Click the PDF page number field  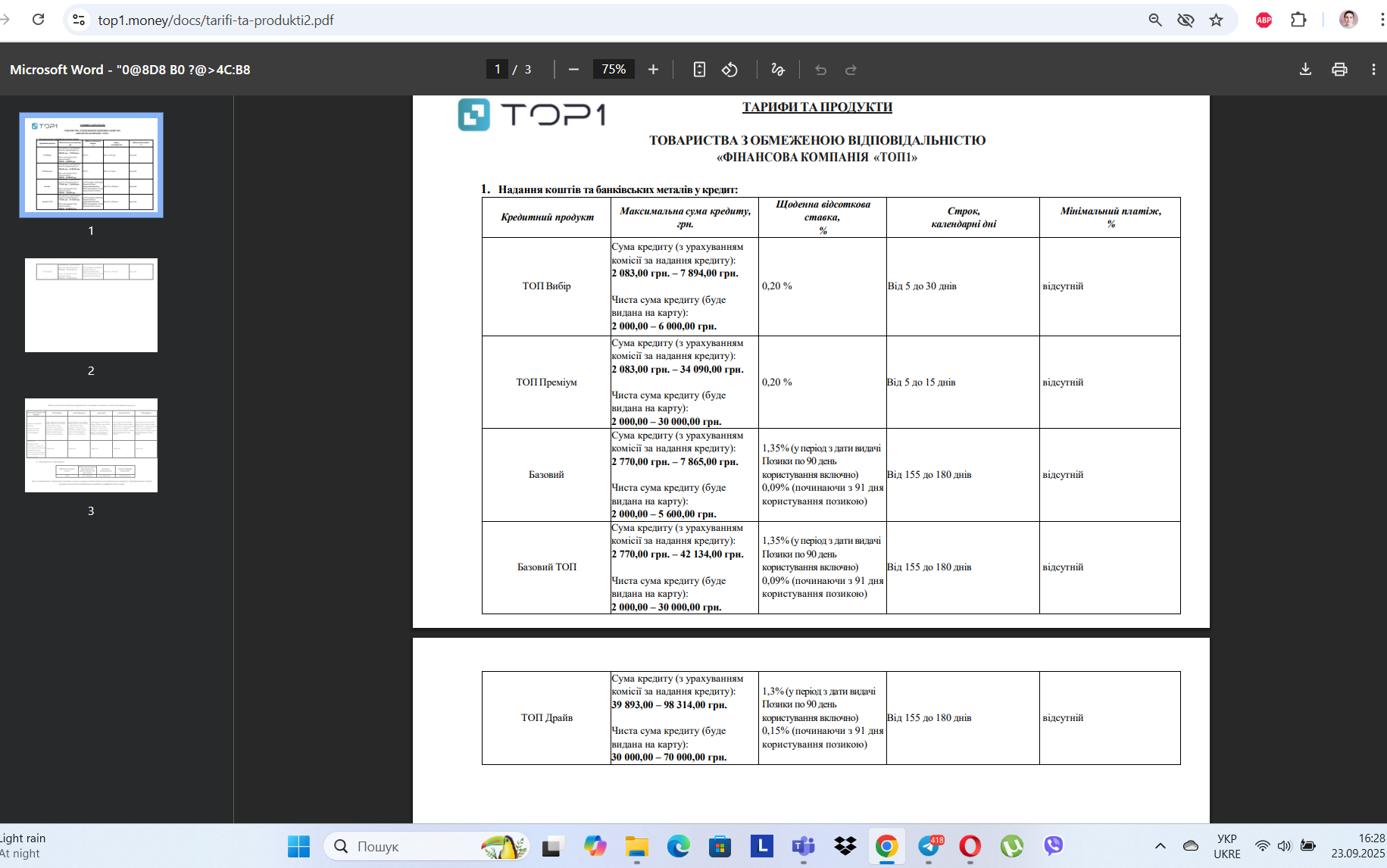pyautogui.click(x=497, y=69)
